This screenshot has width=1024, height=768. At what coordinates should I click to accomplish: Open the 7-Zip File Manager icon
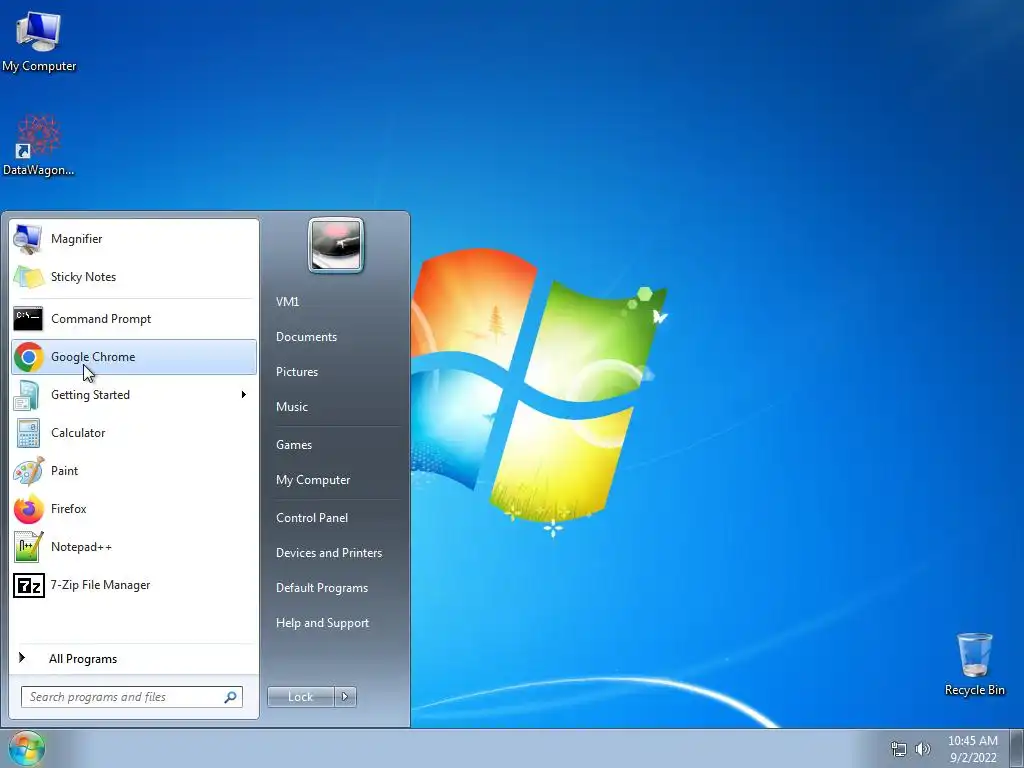click(29, 585)
